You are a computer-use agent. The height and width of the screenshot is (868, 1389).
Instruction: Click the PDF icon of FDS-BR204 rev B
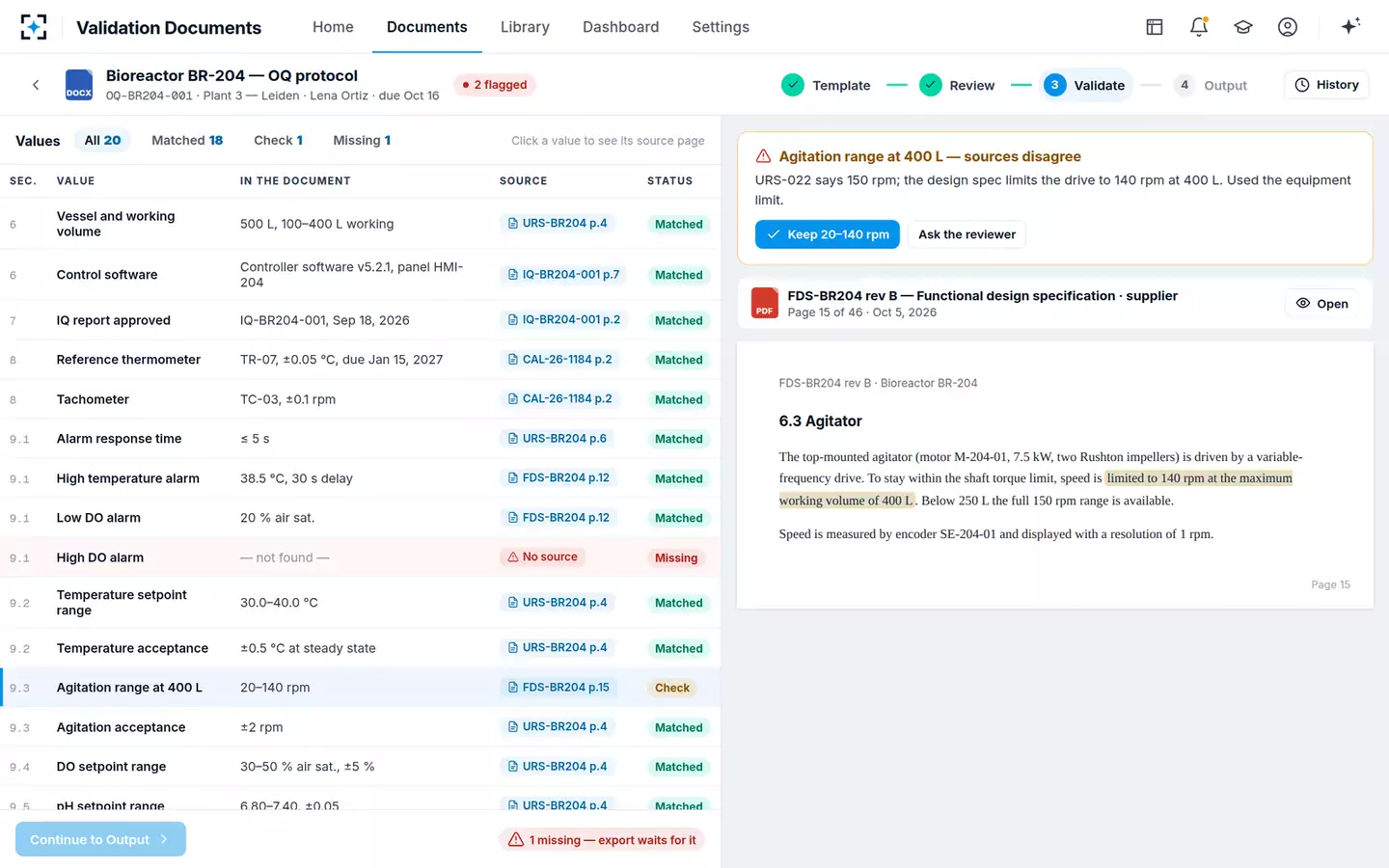pyautogui.click(x=765, y=304)
